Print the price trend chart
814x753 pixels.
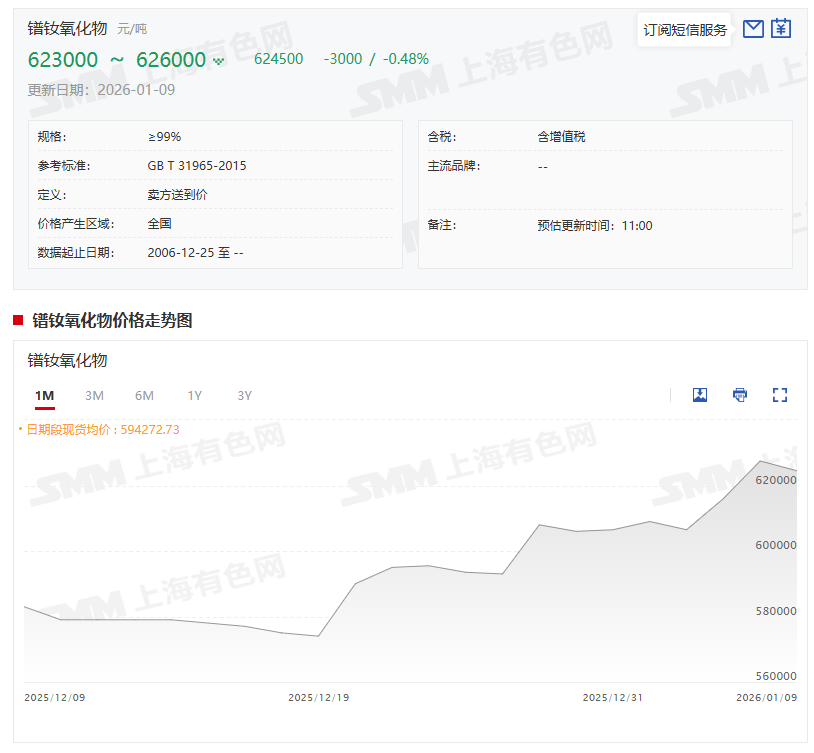pyautogui.click(x=740, y=395)
